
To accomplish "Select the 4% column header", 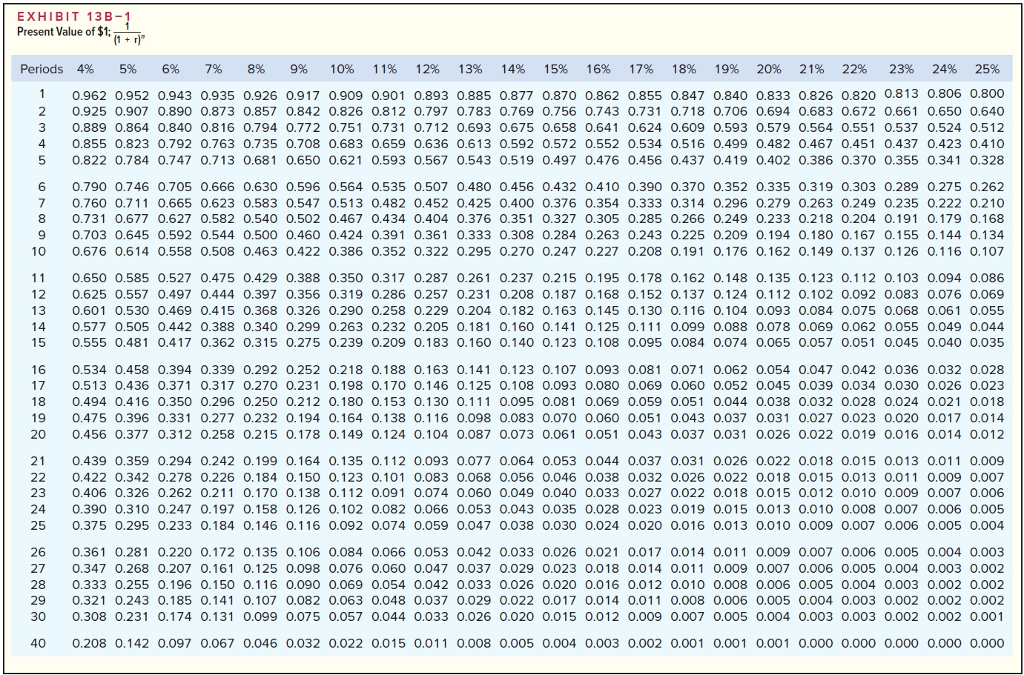I will click(x=84, y=71).
